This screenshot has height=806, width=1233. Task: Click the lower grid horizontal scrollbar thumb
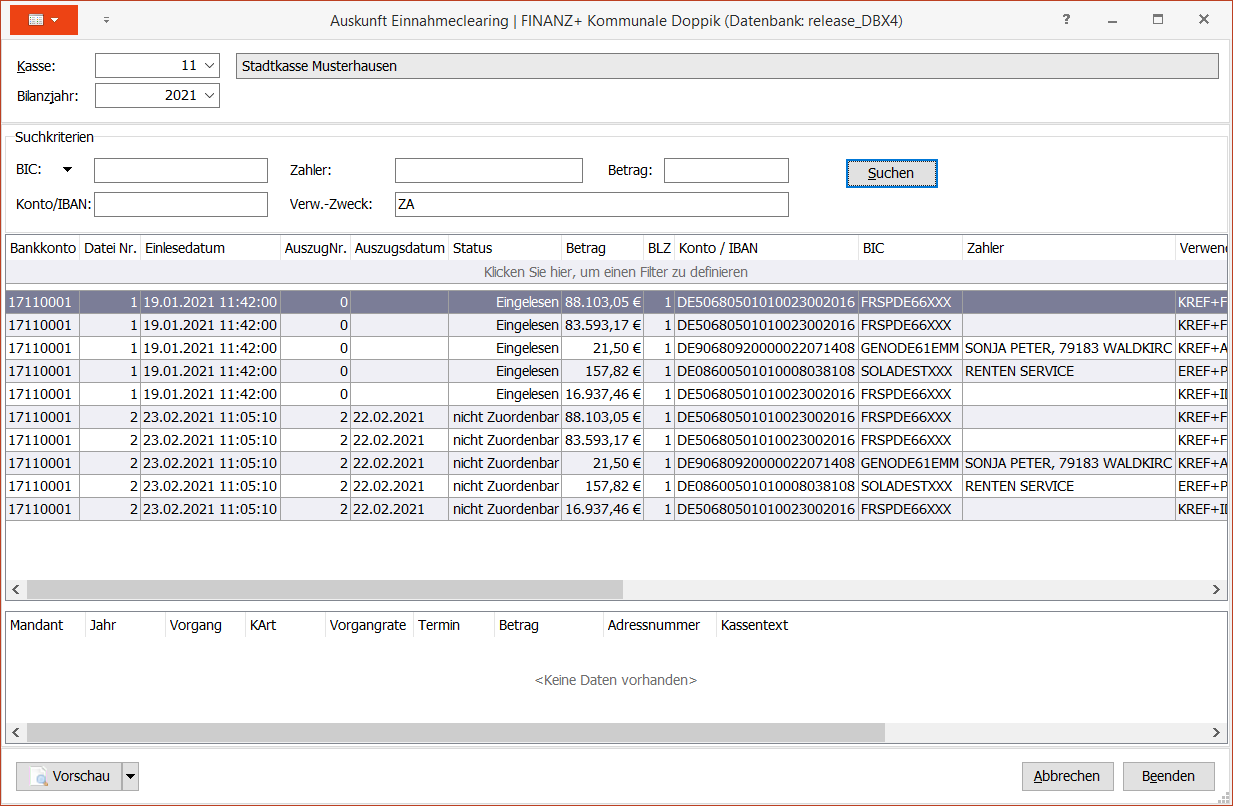point(456,732)
